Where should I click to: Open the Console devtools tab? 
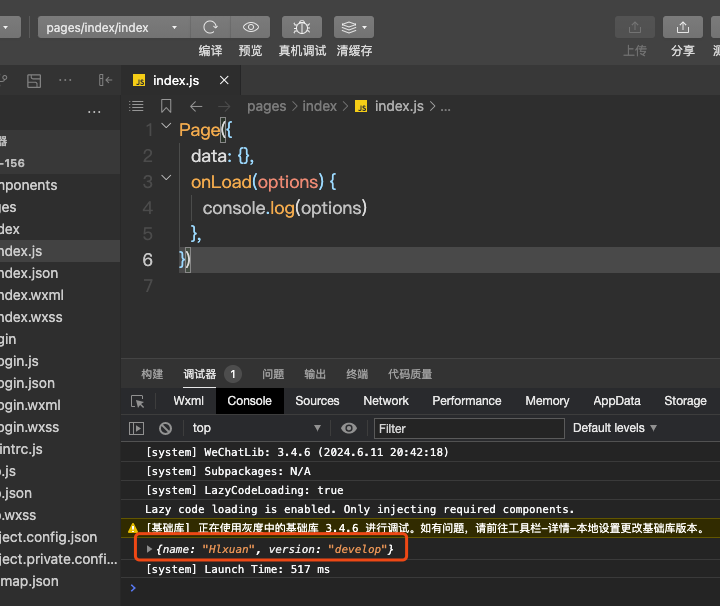(x=249, y=401)
